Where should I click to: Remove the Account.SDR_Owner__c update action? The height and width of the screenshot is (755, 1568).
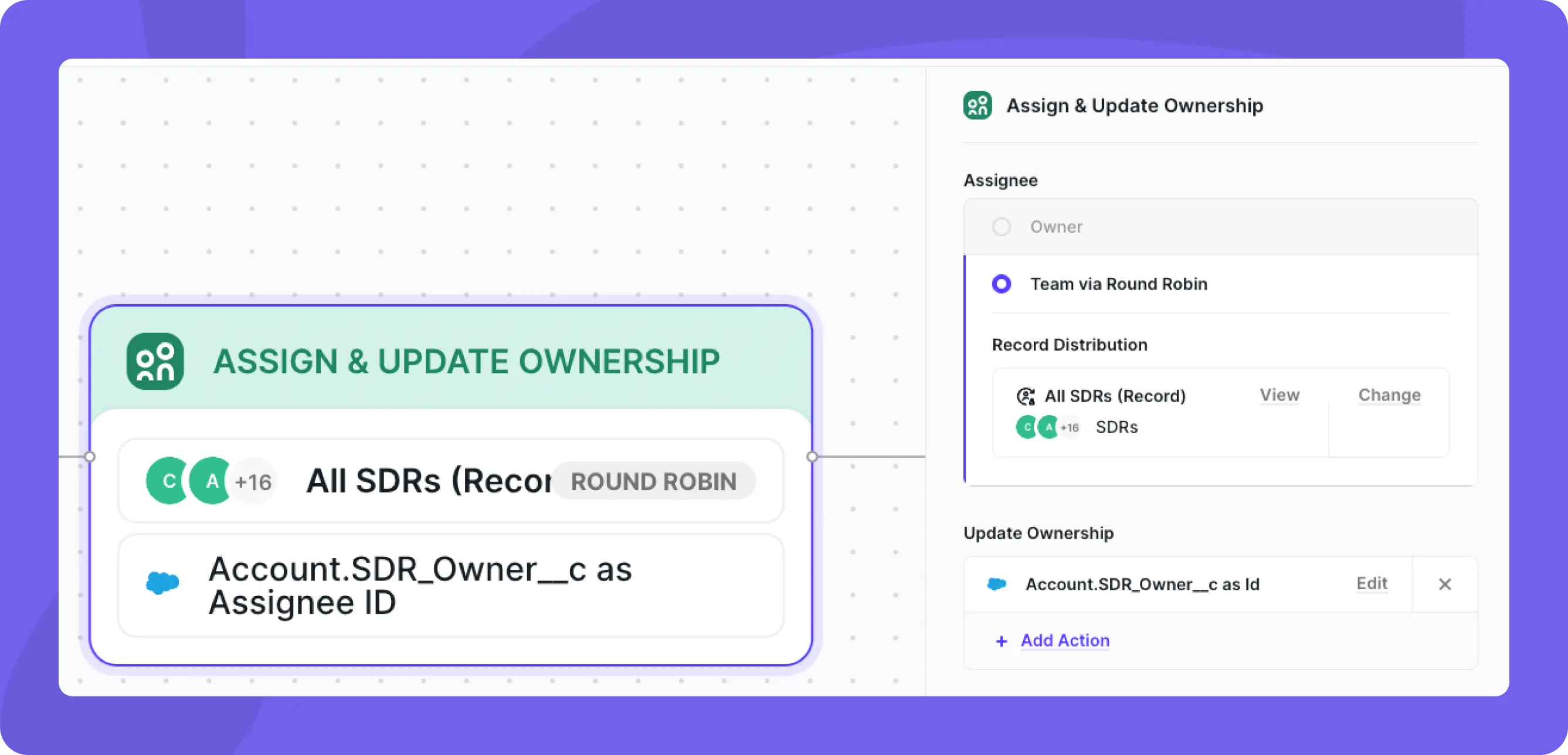tap(1445, 584)
